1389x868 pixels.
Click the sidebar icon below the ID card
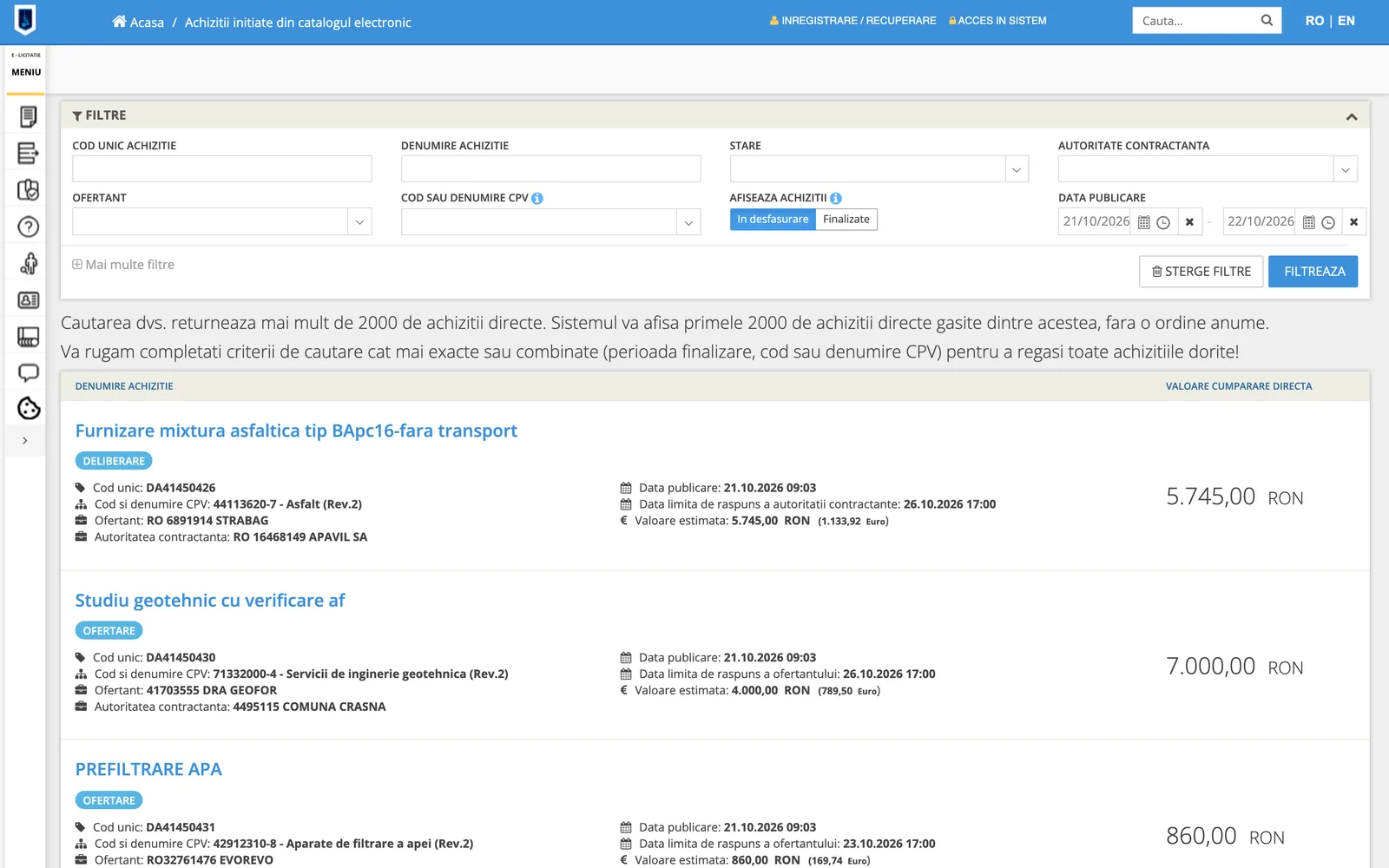[28, 337]
